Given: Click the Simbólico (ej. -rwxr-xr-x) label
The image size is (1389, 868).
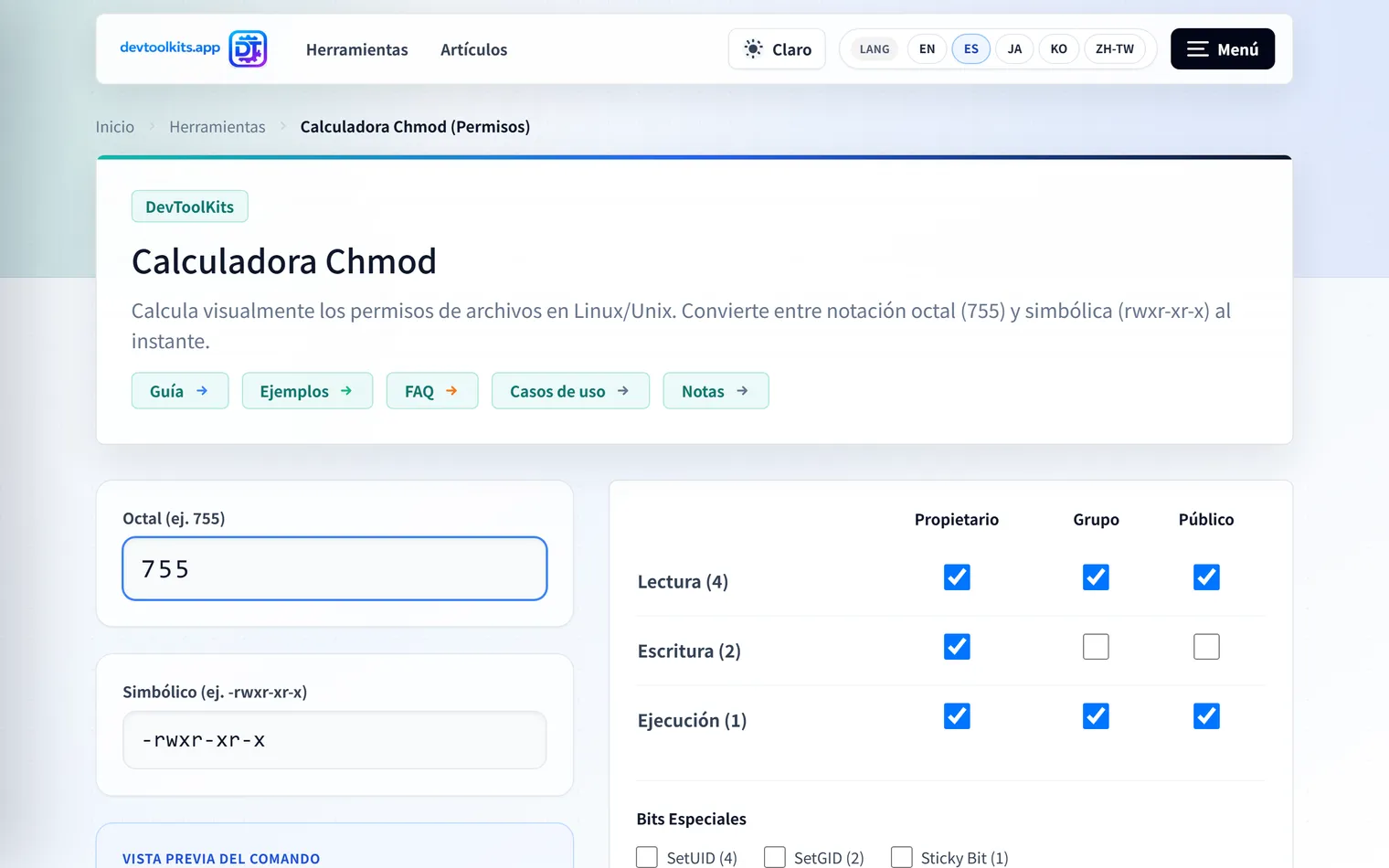Looking at the screenshot, I should click(x=215, y=692).
